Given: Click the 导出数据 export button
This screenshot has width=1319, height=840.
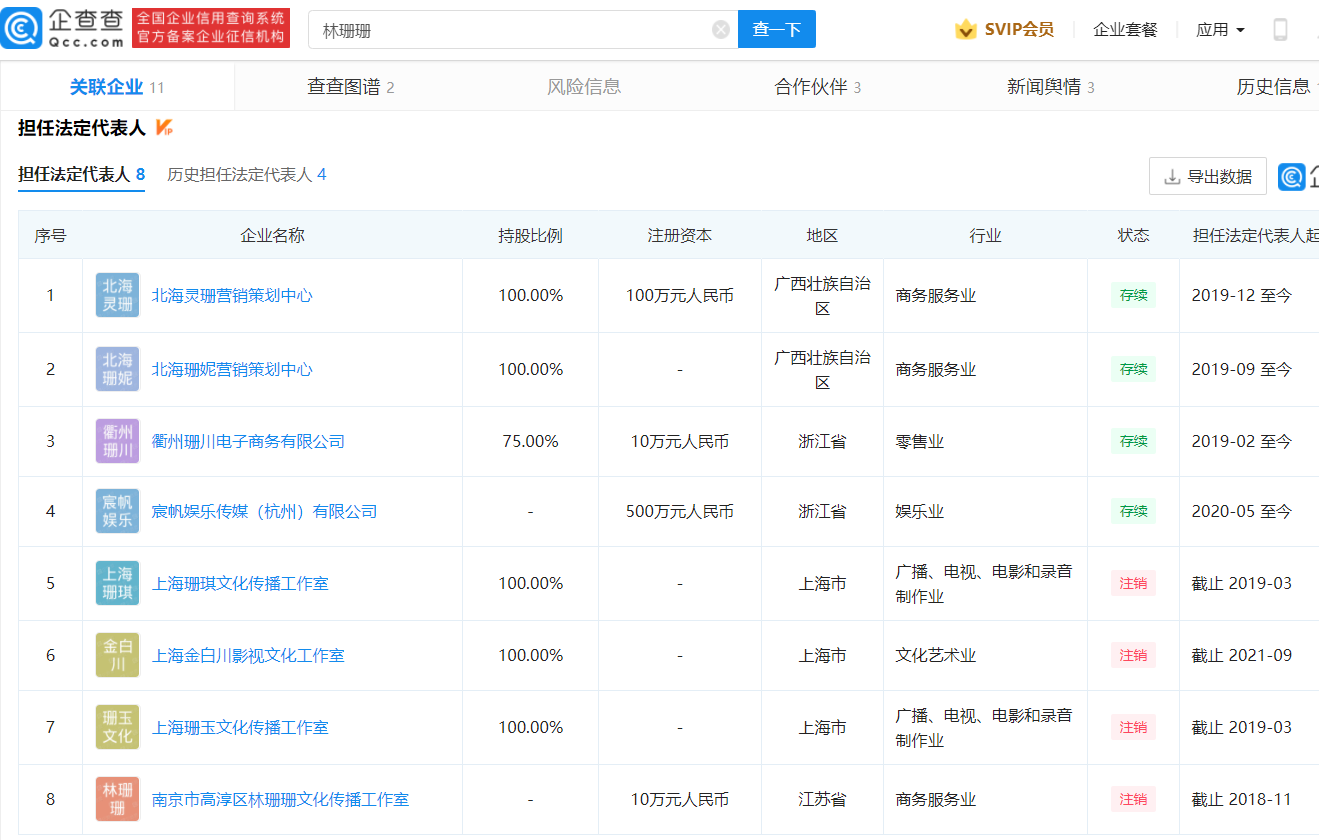Looking at the screenshot, I should [1208, 177].
